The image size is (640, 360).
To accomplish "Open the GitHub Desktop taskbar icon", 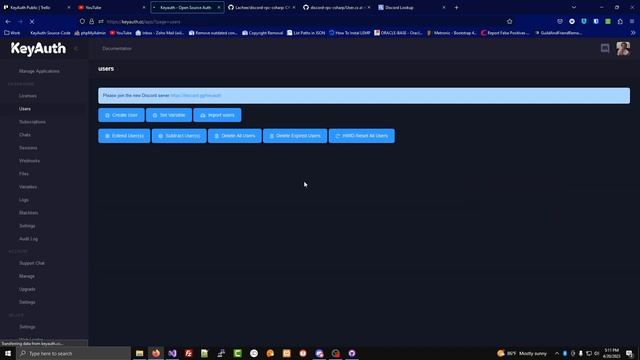I will click(x=352, y=353).
